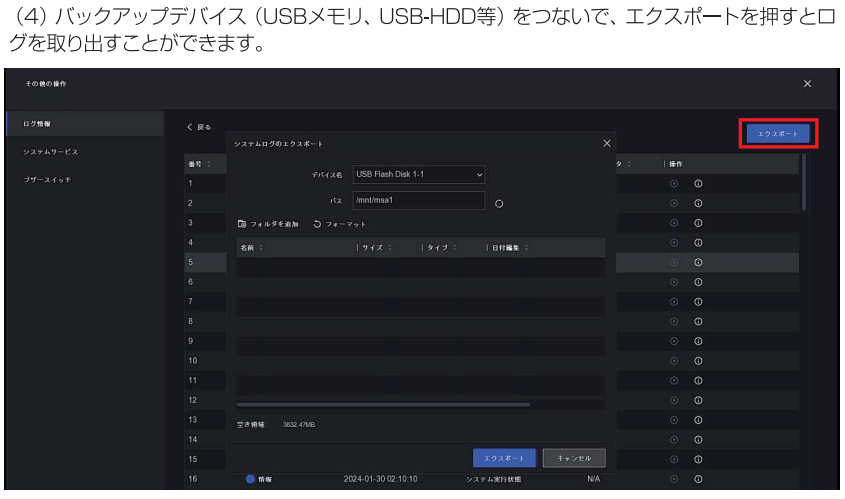The image size is (845, 499).
Task: Go back using the 戻る arrow
Action: [200, 128]
